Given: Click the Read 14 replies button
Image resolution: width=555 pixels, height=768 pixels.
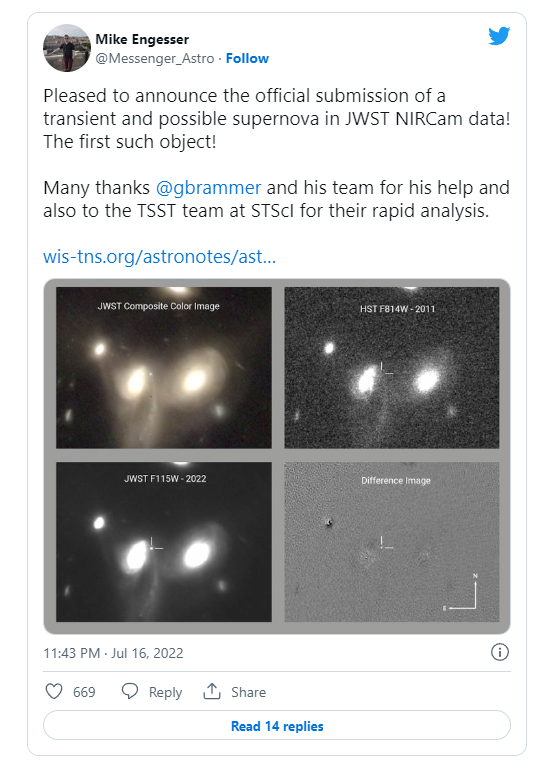Looking at the screenshot, I should pyautogui.click(x=277, y=725).
